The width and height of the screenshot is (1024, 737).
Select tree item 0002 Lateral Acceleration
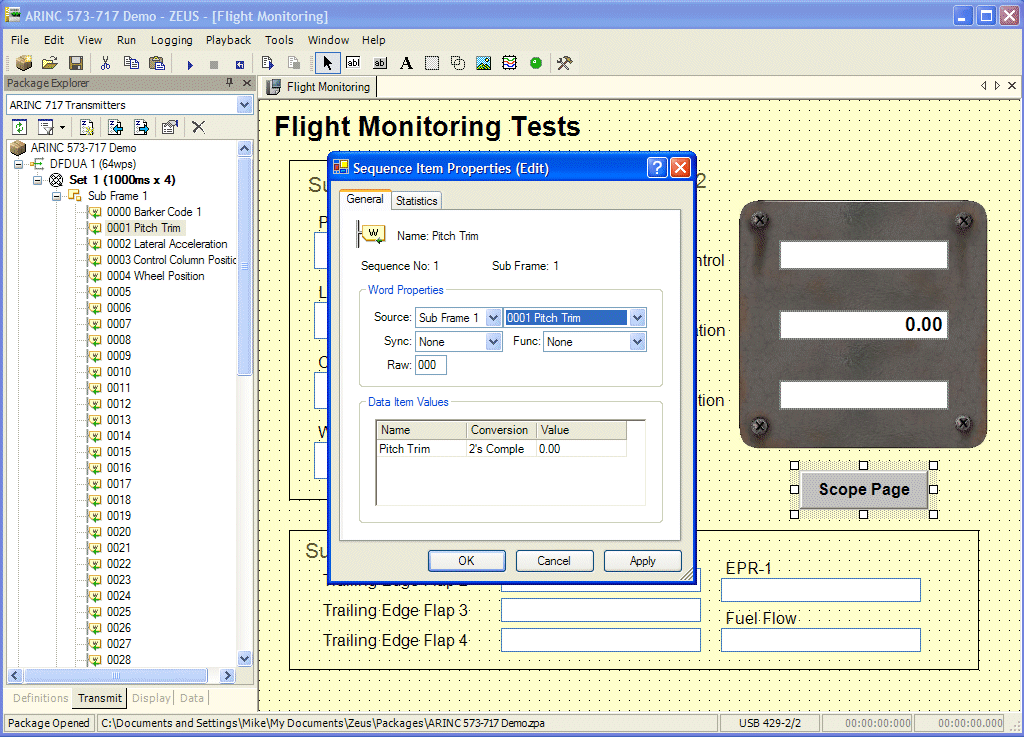coord(167,244)
